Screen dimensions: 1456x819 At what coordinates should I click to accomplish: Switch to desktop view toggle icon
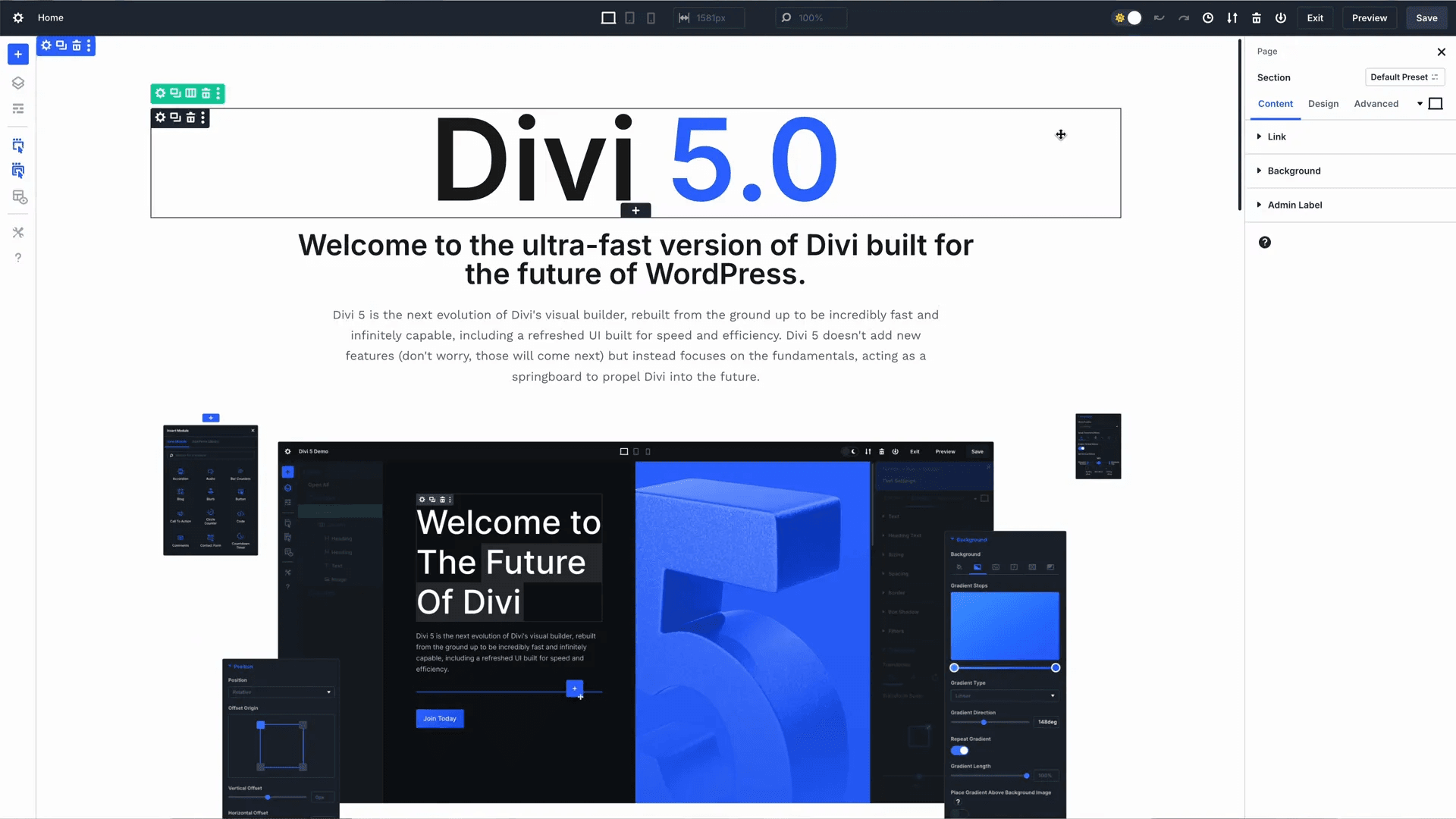608,17
